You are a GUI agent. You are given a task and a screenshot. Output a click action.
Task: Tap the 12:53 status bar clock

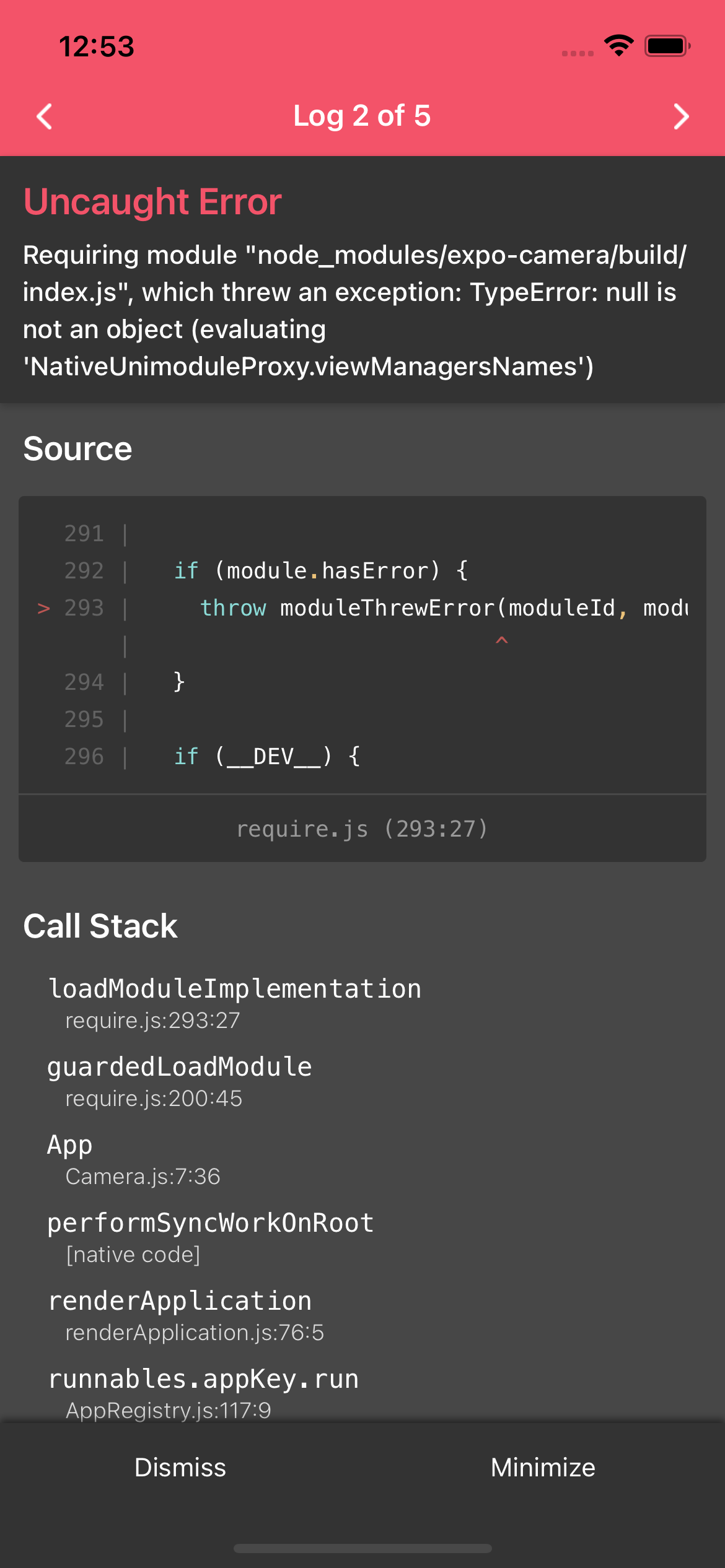pyautogui.click(x=97, y=46)
